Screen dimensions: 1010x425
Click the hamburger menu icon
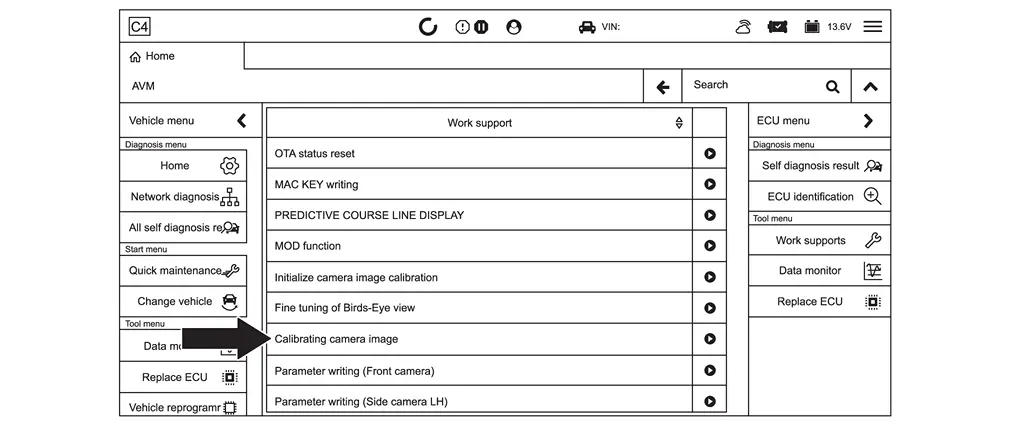coord(872,27)
